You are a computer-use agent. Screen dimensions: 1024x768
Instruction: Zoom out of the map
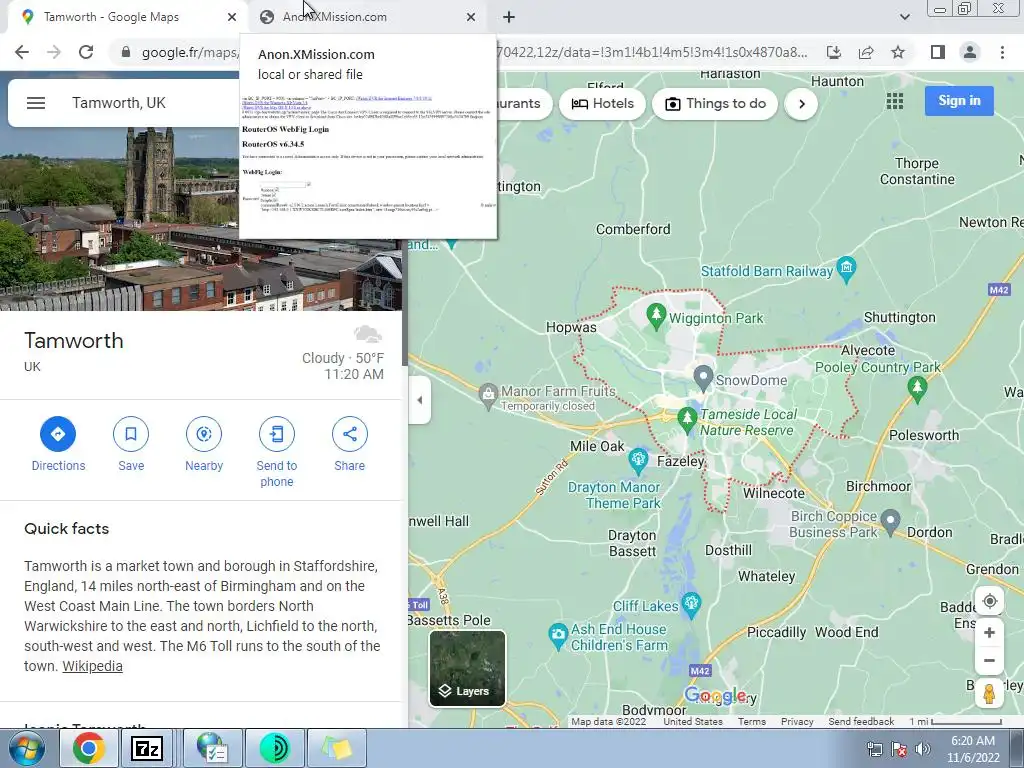pyautogui.click(x=989, y=660)
